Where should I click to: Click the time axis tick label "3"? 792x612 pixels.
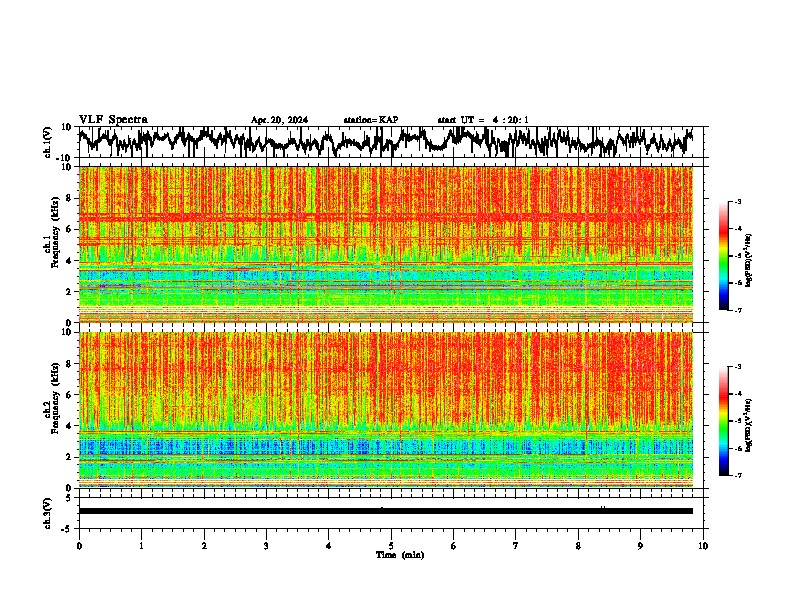click(x=266, y=546)
